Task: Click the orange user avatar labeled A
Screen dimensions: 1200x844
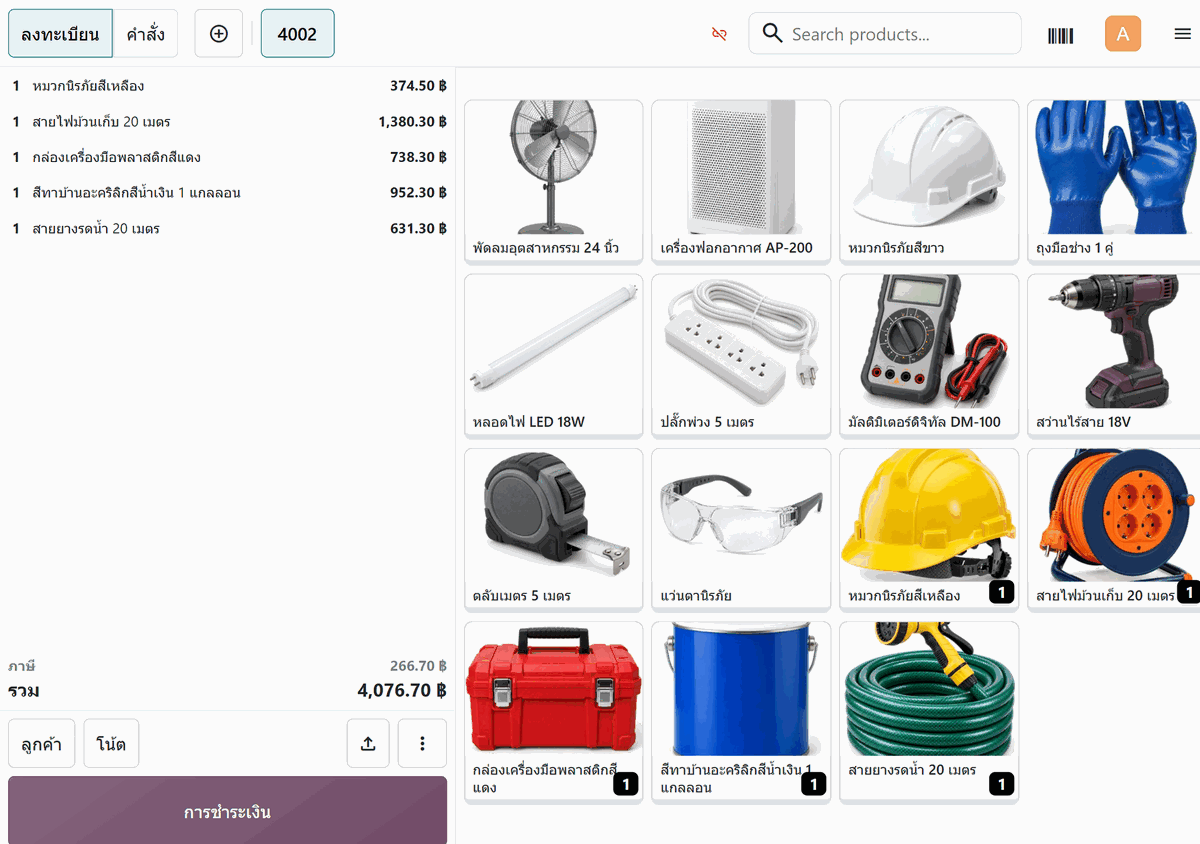Action: (x=1123, y=34)
